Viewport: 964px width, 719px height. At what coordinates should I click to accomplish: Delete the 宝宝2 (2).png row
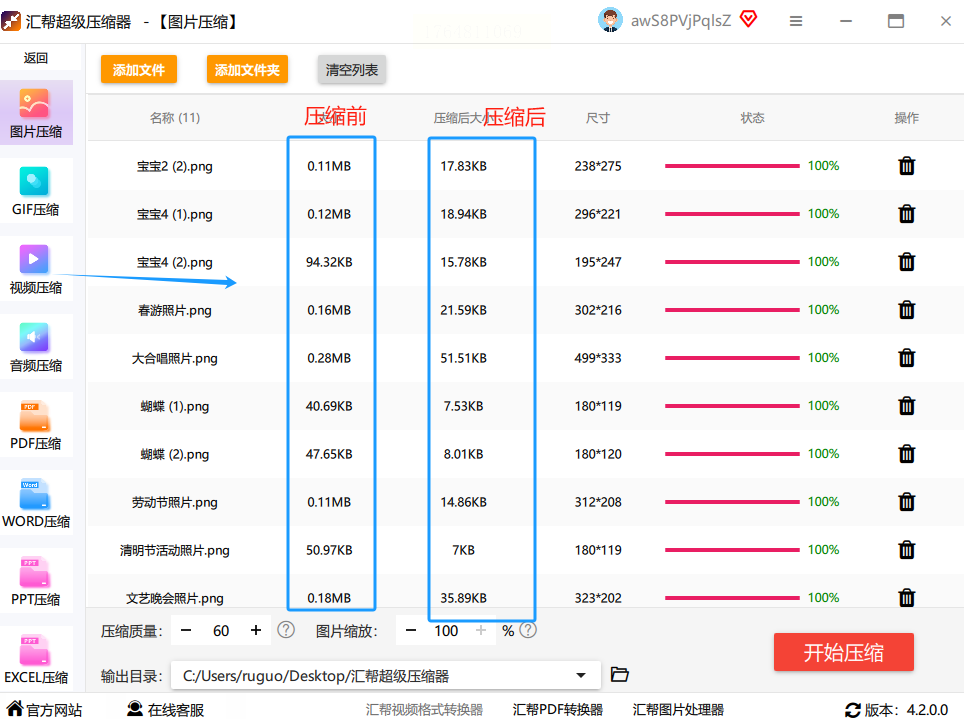[x=906, y=166]
